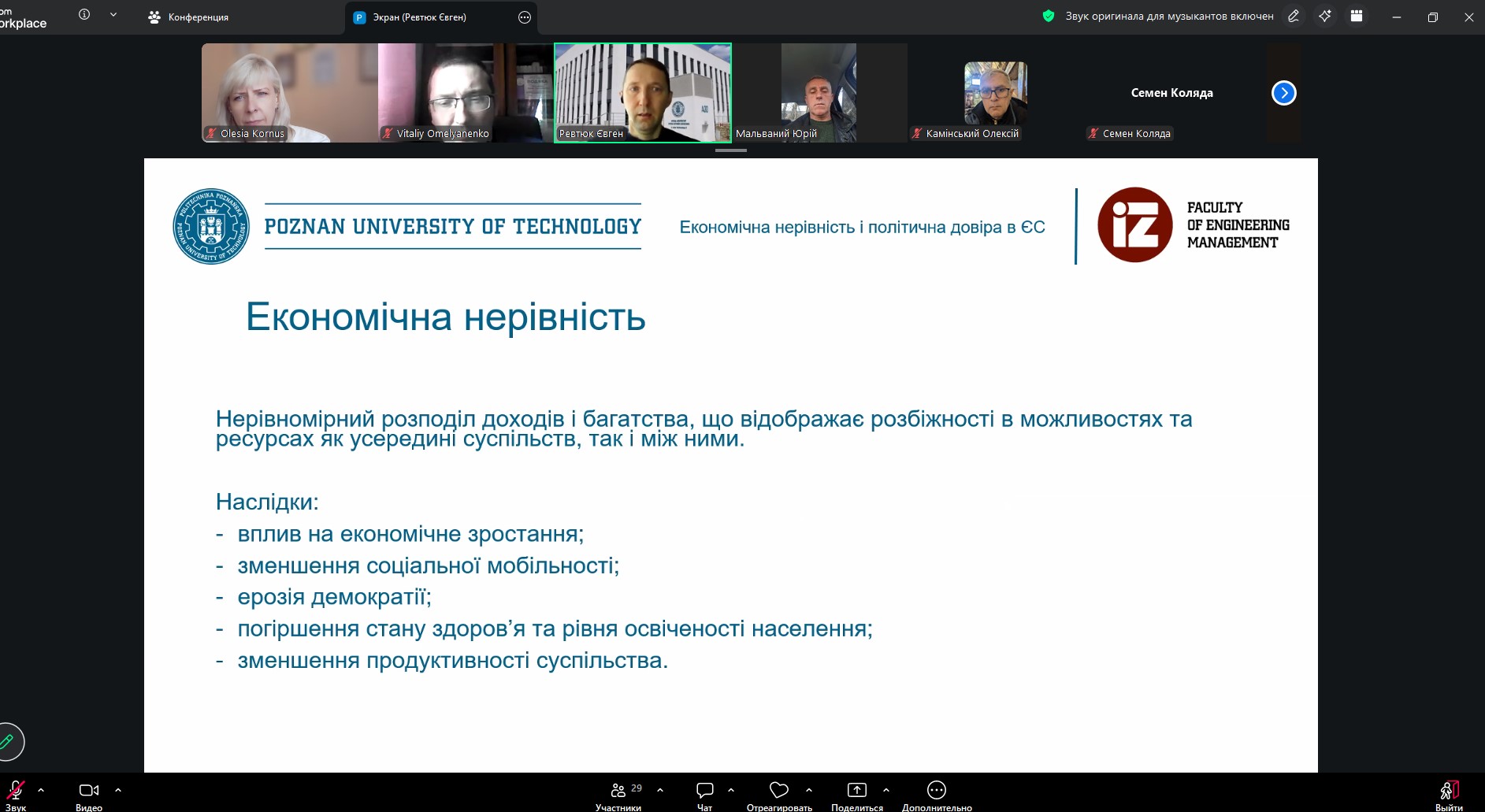Click the green annotation pencil circle
Image resolution: width=1485 pixels, height=812 pixels.
8,741
